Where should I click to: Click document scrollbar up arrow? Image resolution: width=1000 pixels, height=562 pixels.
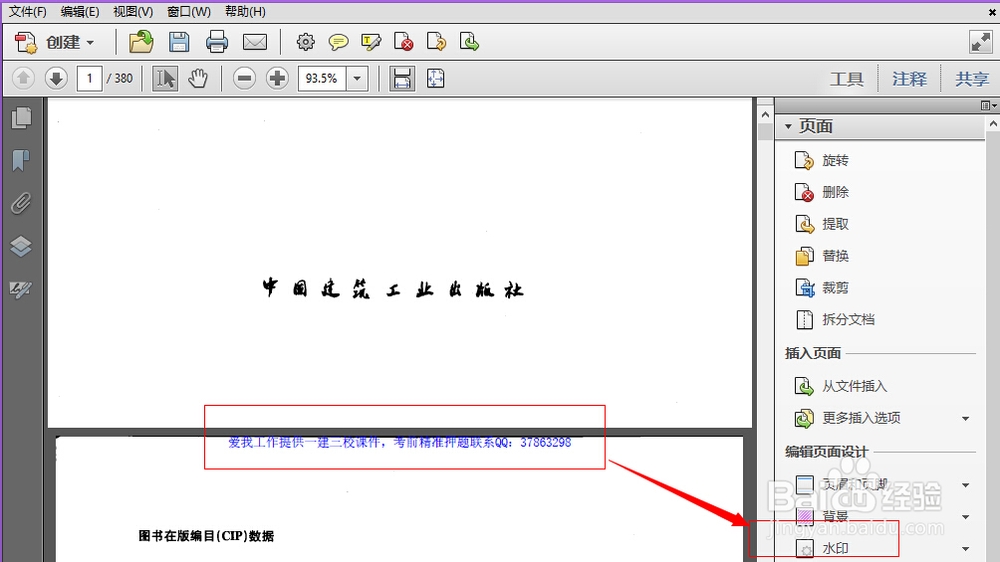pos(765,115)
